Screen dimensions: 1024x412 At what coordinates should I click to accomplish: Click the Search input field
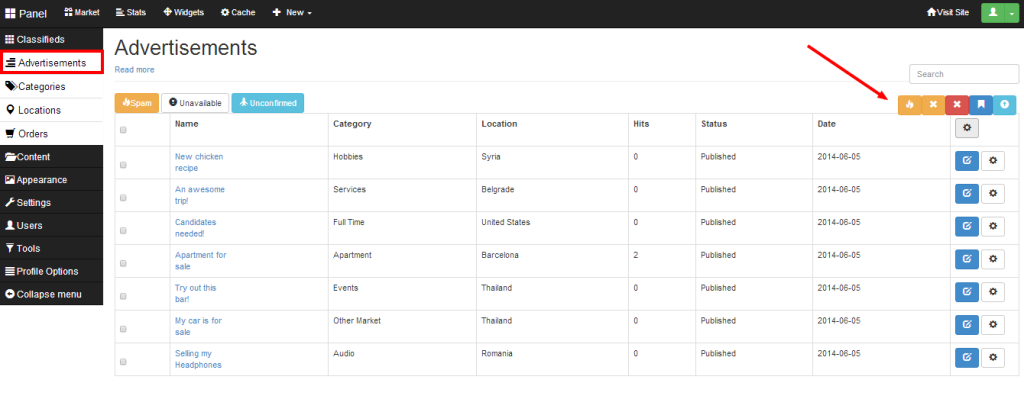click(x=964, y=74)
